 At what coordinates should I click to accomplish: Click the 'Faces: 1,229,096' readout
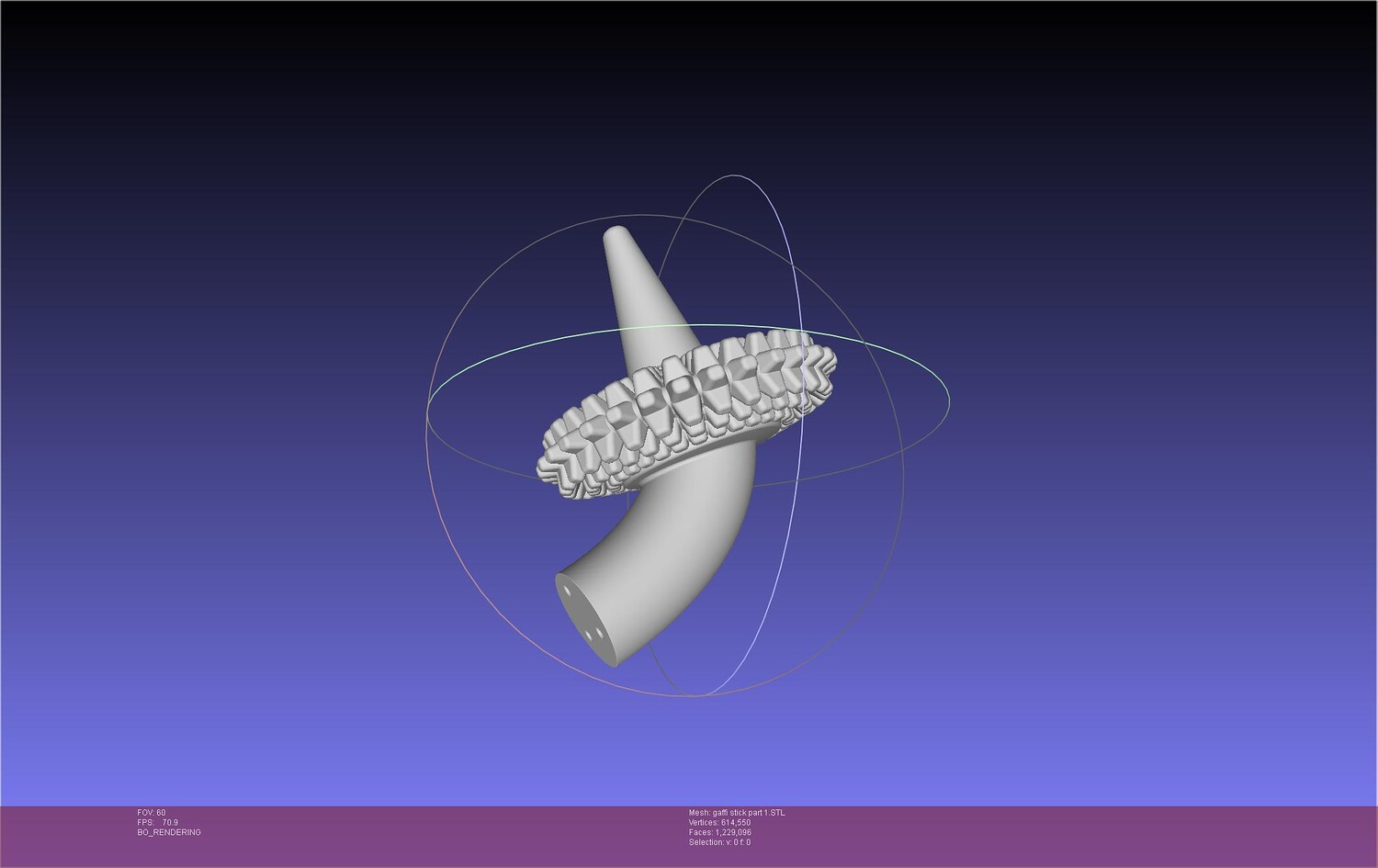point(720,833)
